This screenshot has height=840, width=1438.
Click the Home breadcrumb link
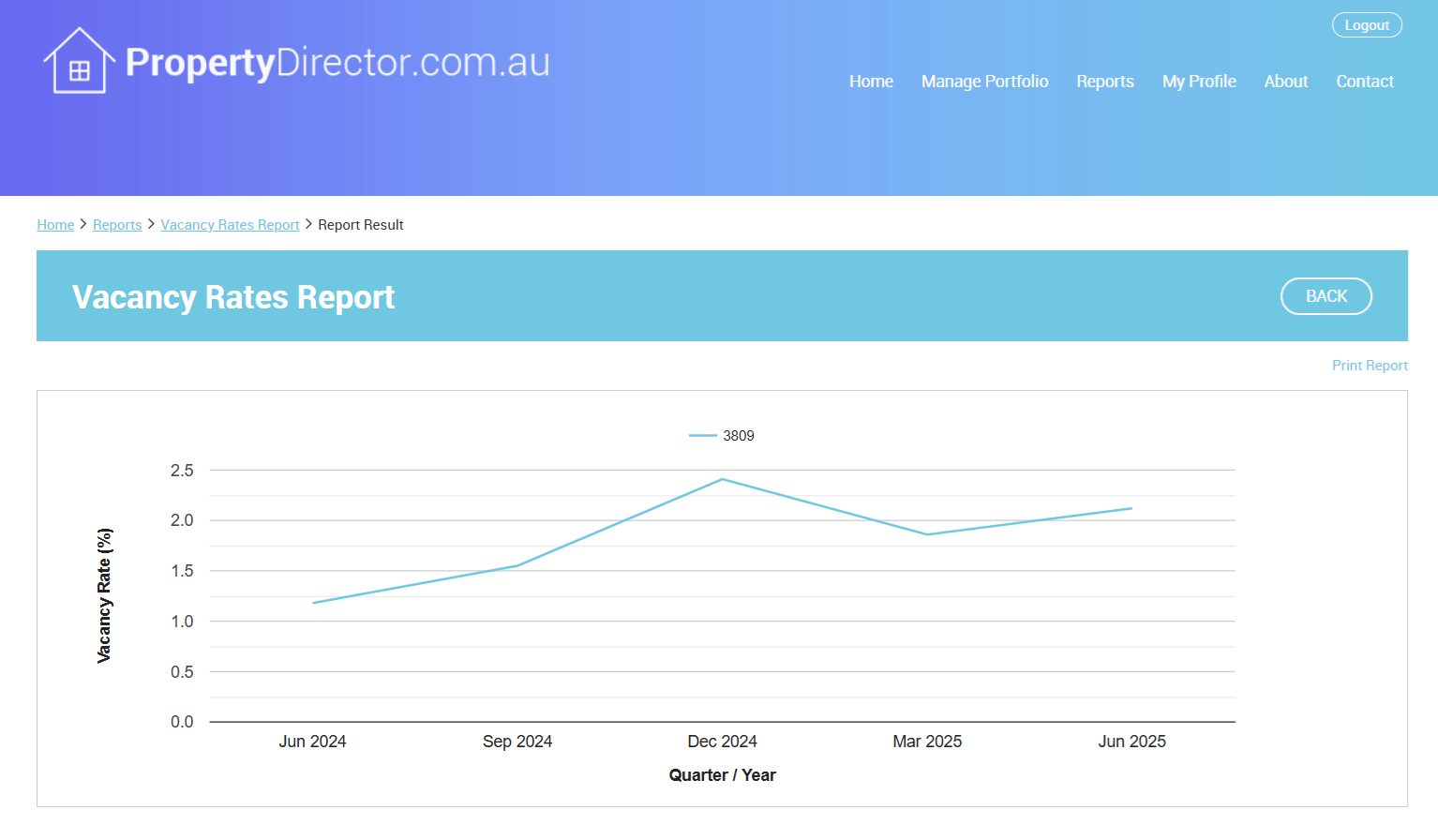[55, 225]
